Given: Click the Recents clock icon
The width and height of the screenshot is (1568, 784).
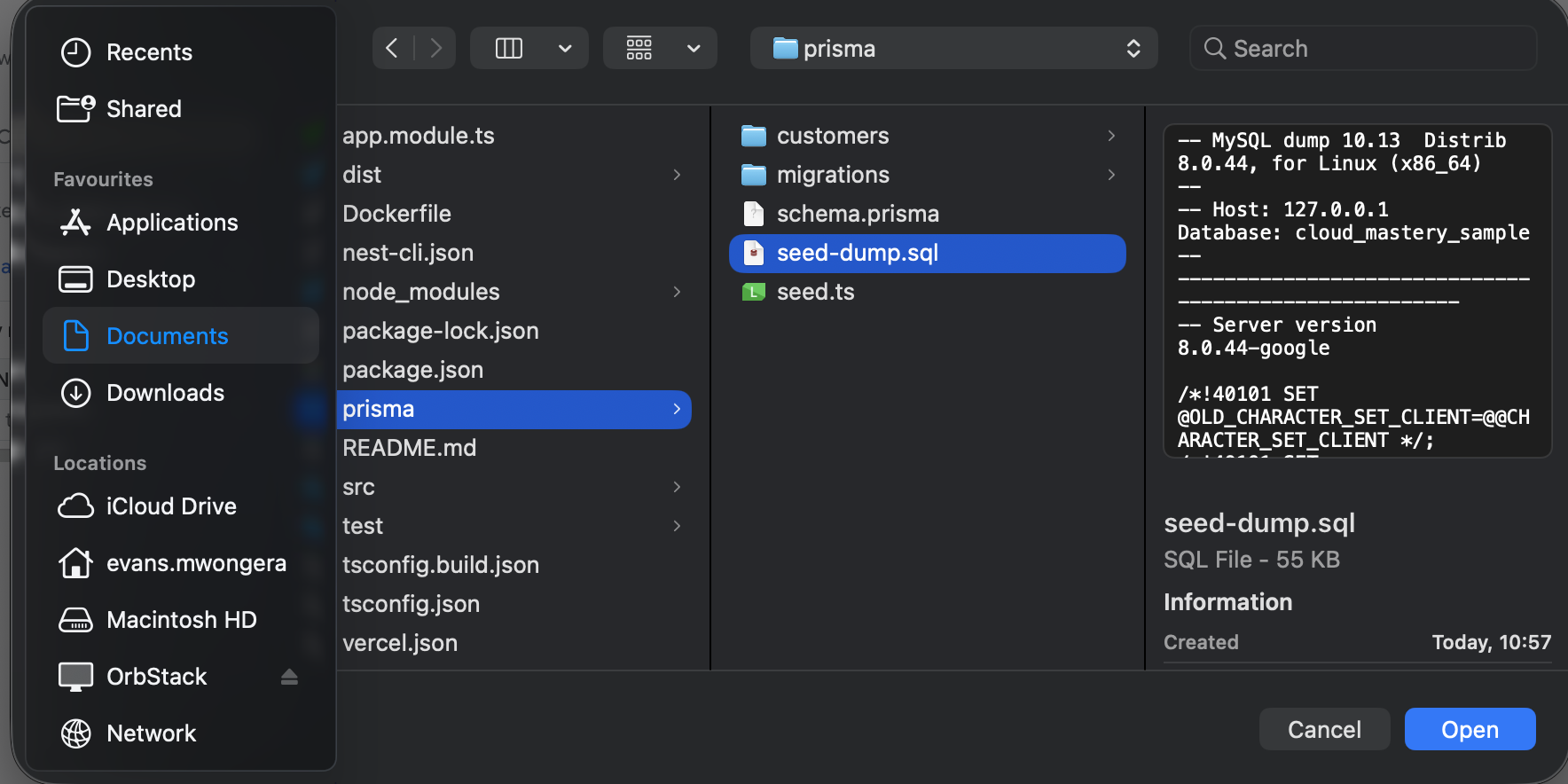Looking at the screenshot, I should 75,52.
